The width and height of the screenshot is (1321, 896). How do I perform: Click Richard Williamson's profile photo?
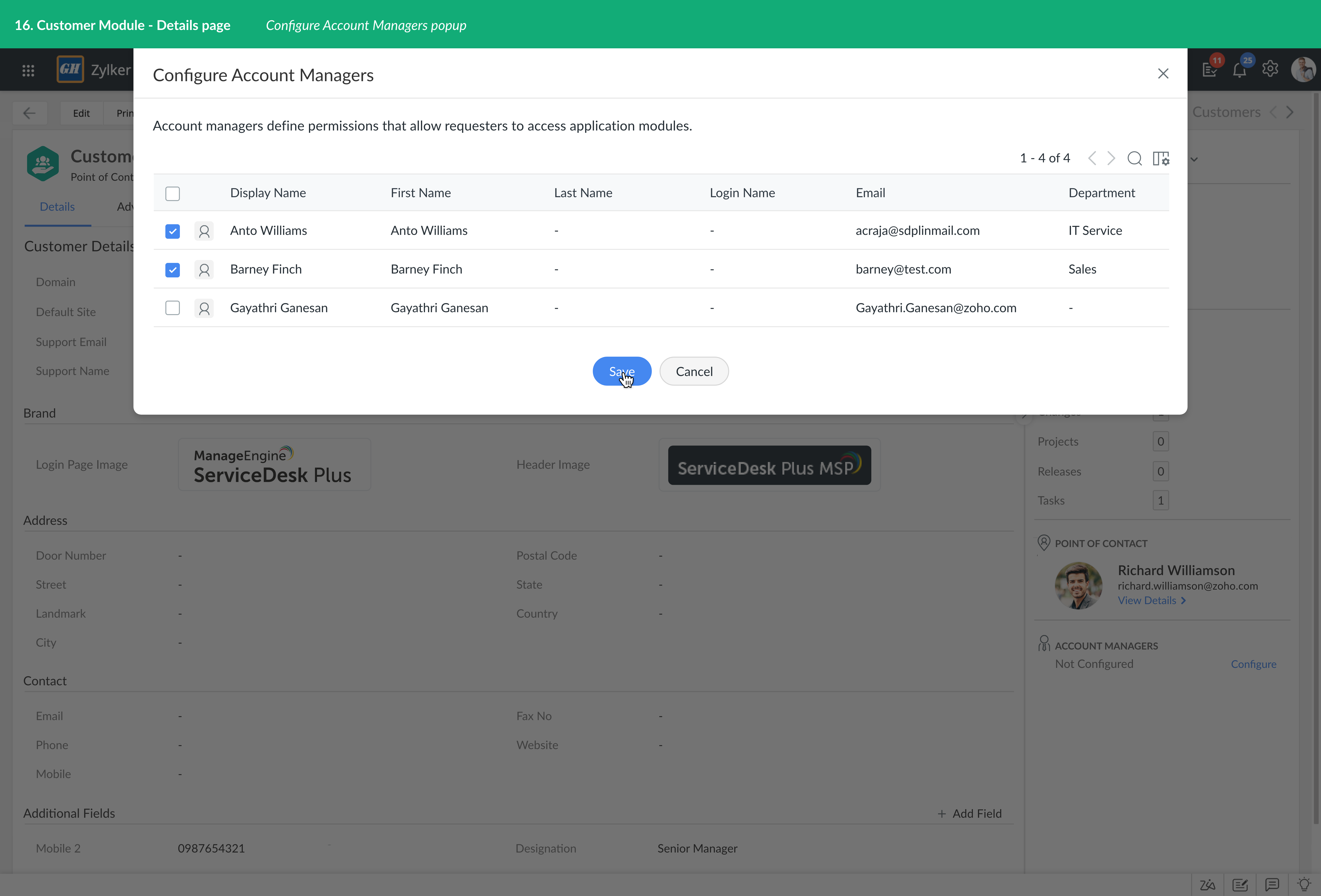point(1078,586)
